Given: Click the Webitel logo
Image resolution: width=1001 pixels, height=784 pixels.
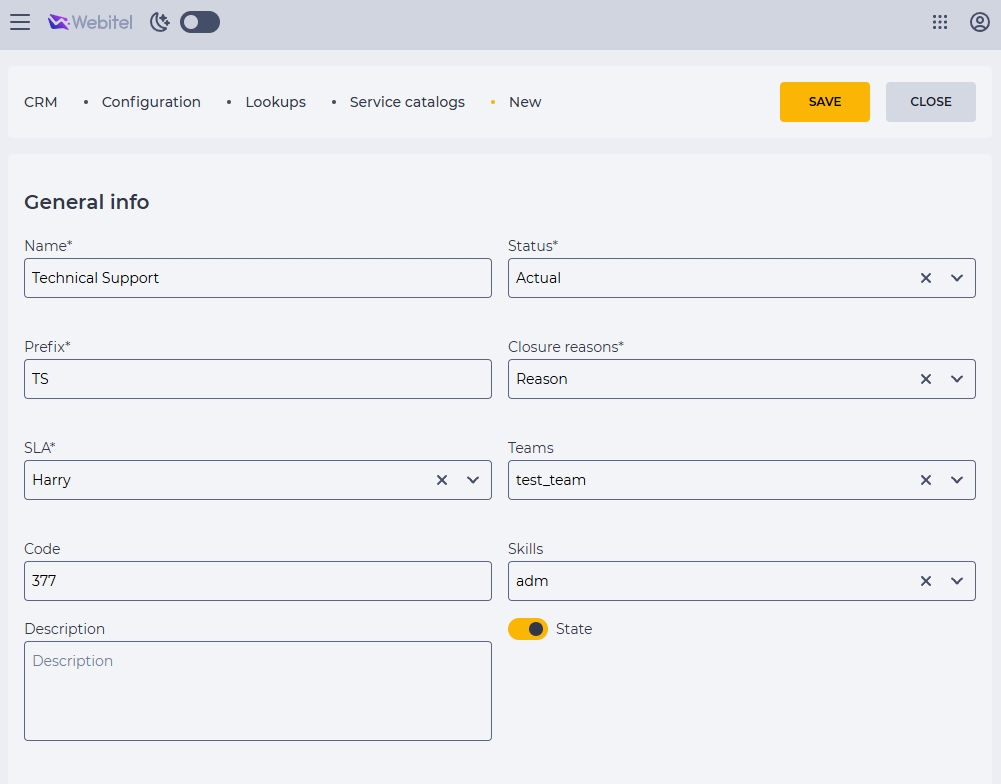Looking at the screenshot, I should pyautogui.click(x=90, y=22).
